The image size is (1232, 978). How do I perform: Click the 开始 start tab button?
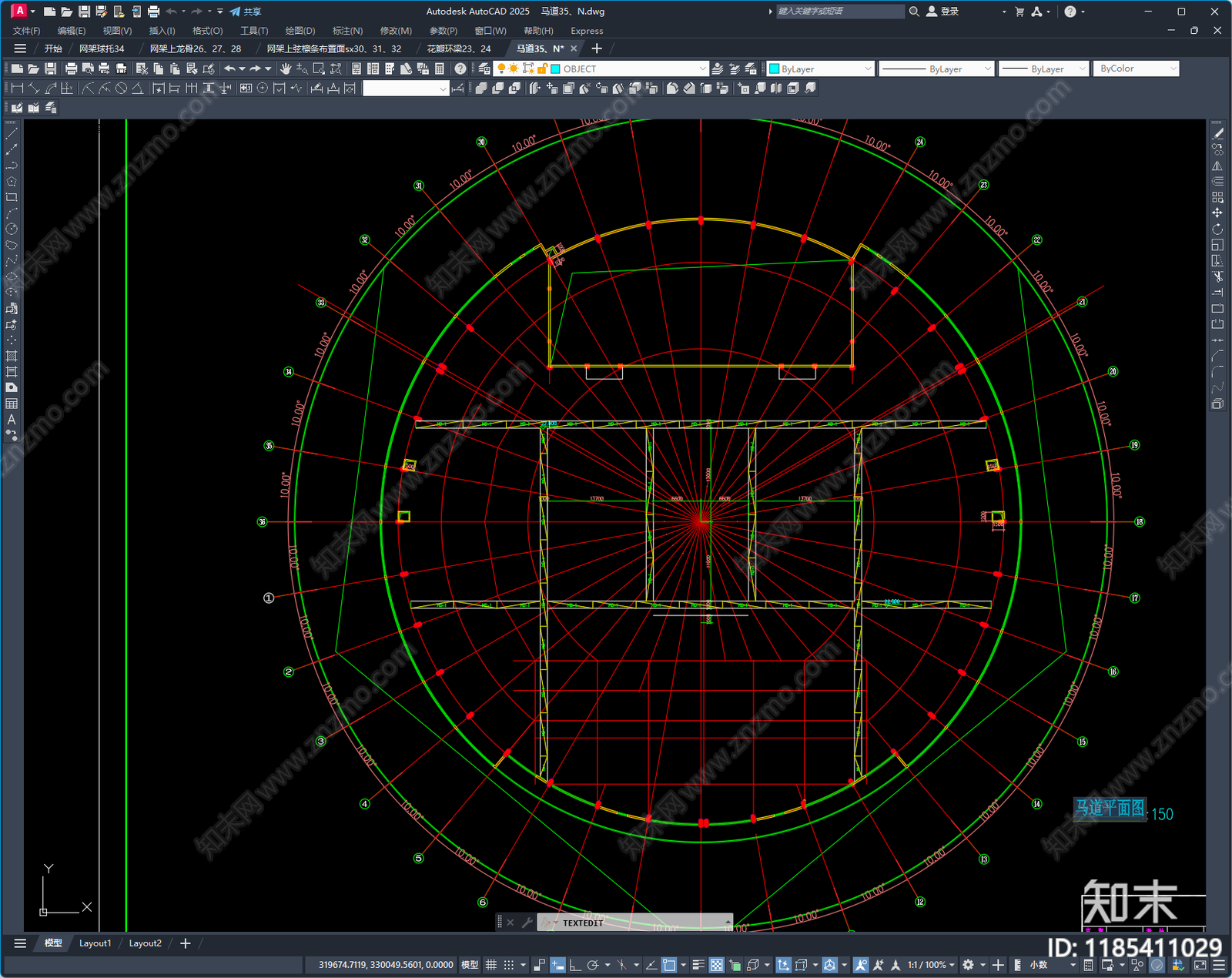tap(53, 49)
